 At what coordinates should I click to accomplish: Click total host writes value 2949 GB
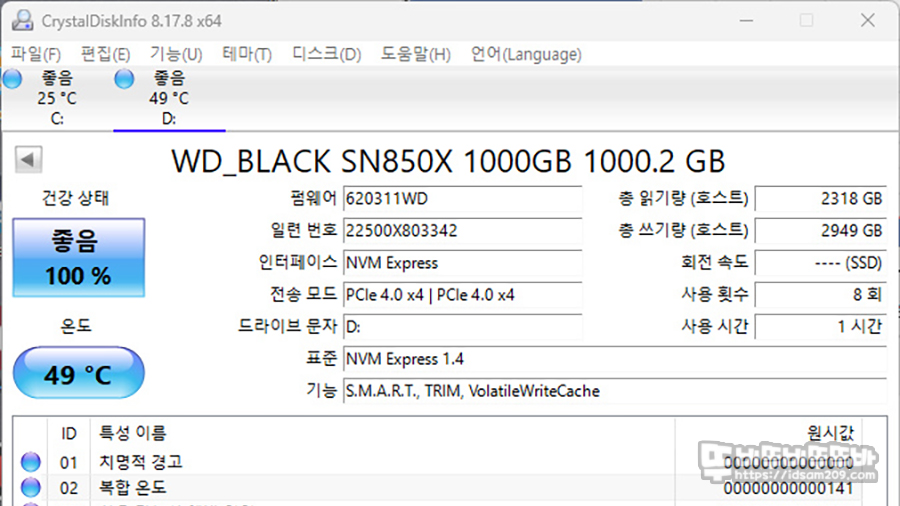821,231
